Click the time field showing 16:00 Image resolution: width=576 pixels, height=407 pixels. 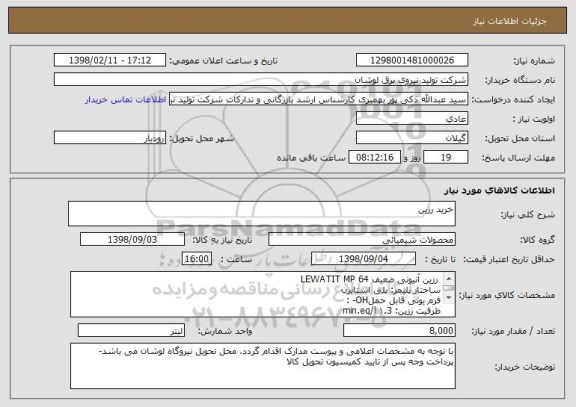197,259
